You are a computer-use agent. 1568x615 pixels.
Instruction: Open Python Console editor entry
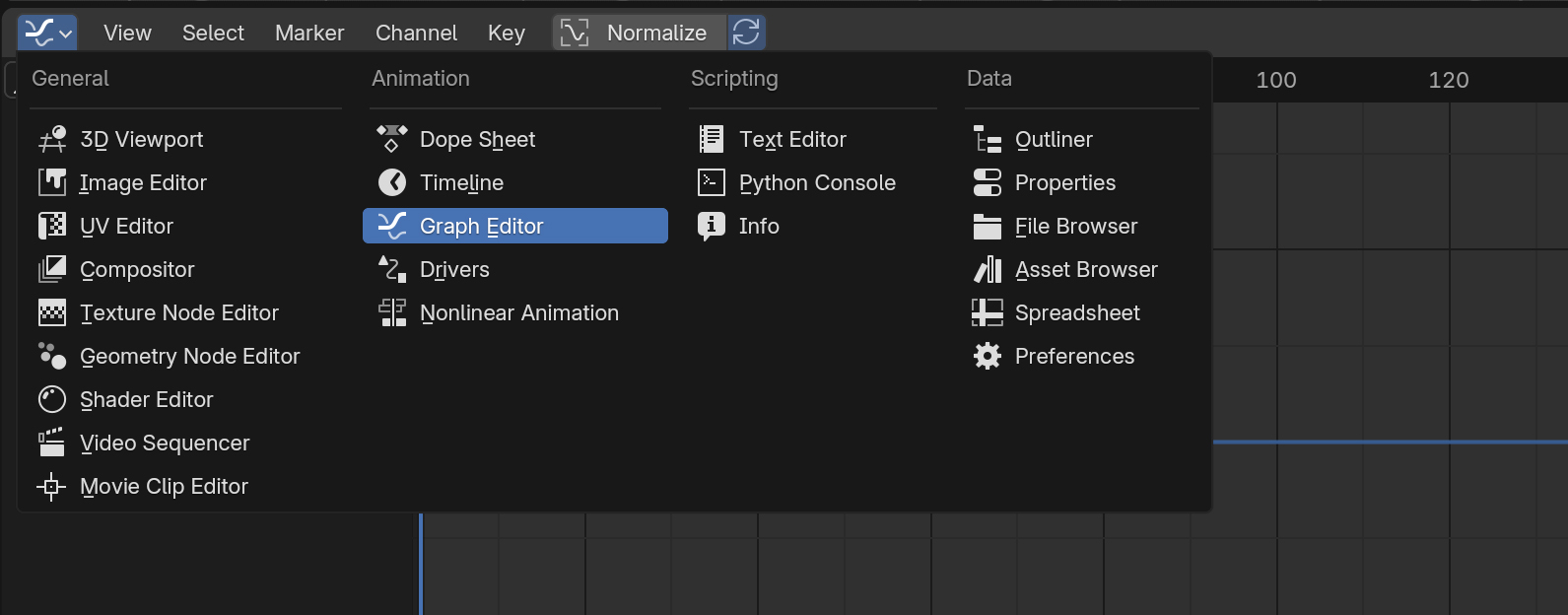pos(813,182)
